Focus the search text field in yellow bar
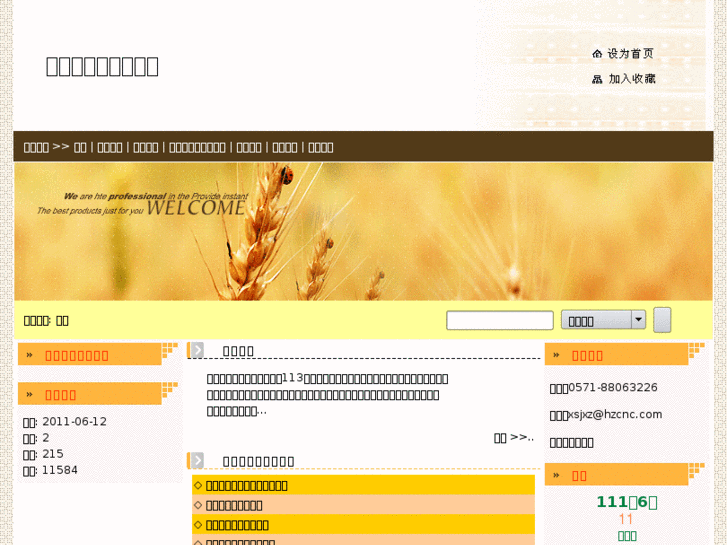Viewport: 727px width, 545px height. 500,320
